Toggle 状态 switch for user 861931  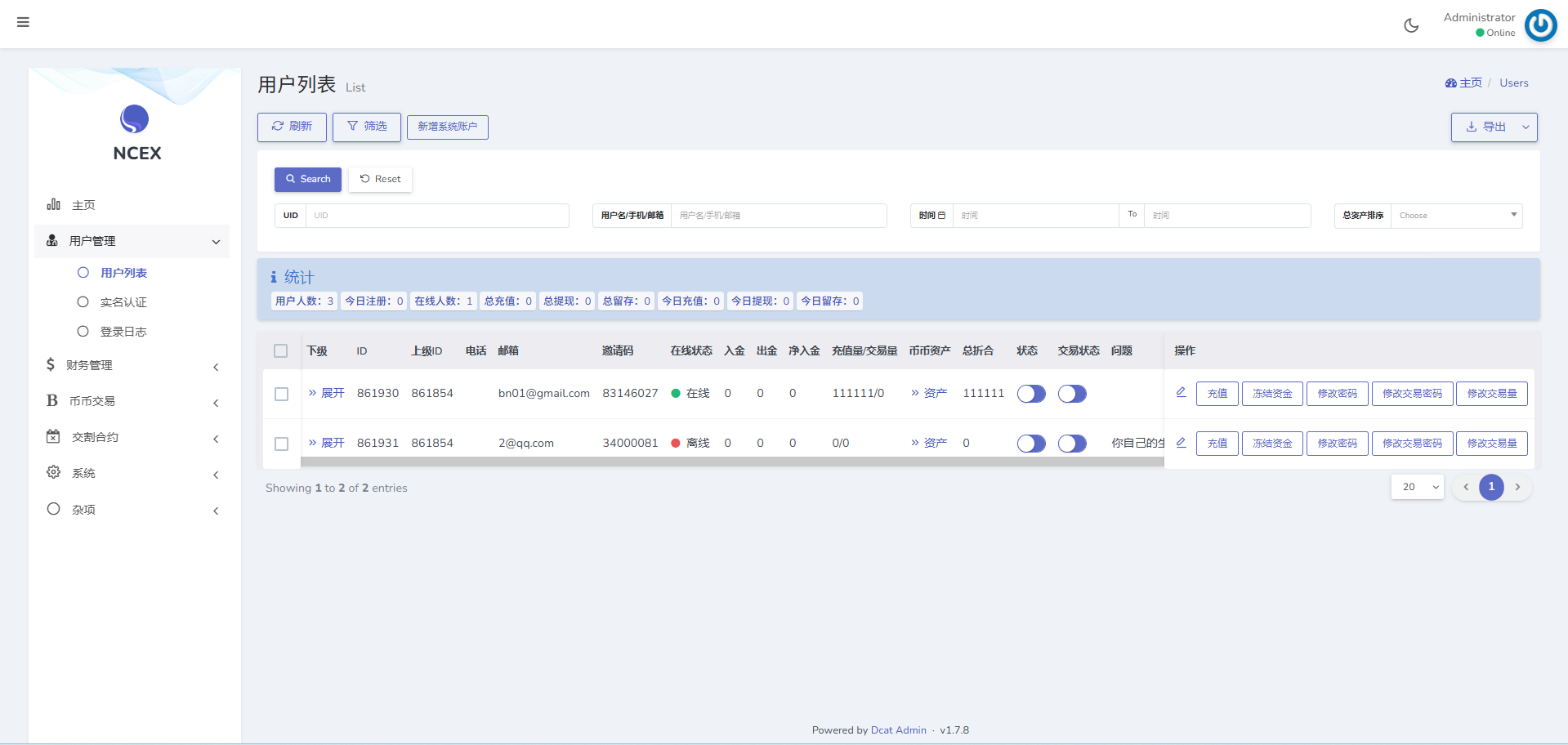pos(1031,444)
